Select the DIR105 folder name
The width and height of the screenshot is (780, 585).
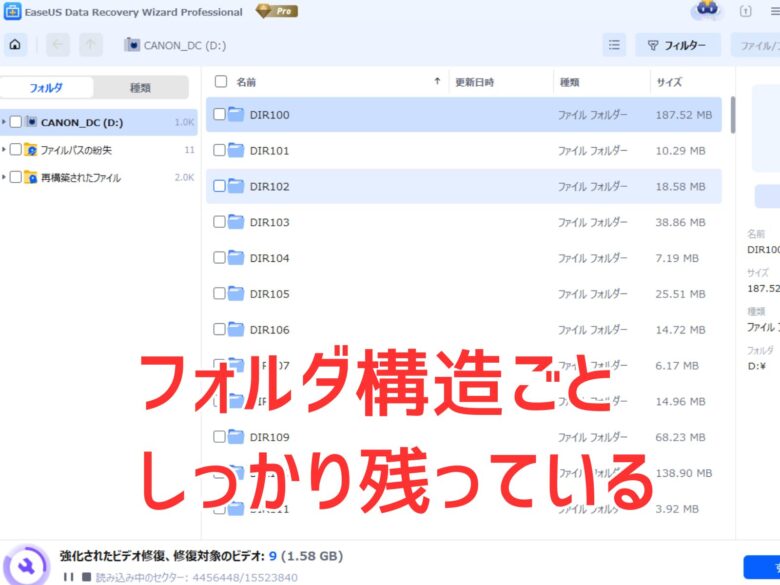270,294
